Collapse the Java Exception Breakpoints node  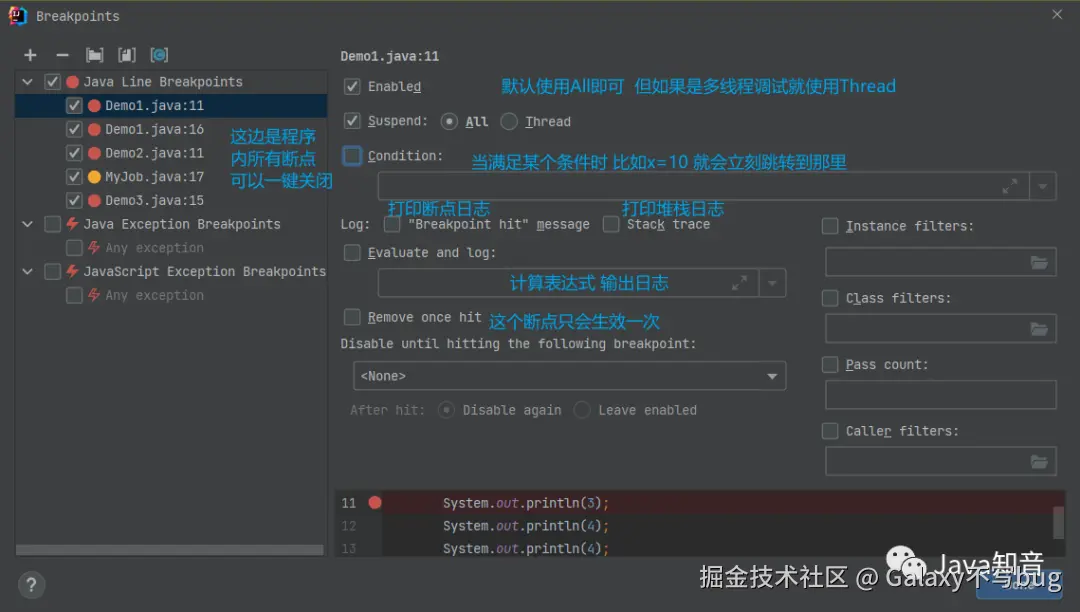click(x=28, y=224)
